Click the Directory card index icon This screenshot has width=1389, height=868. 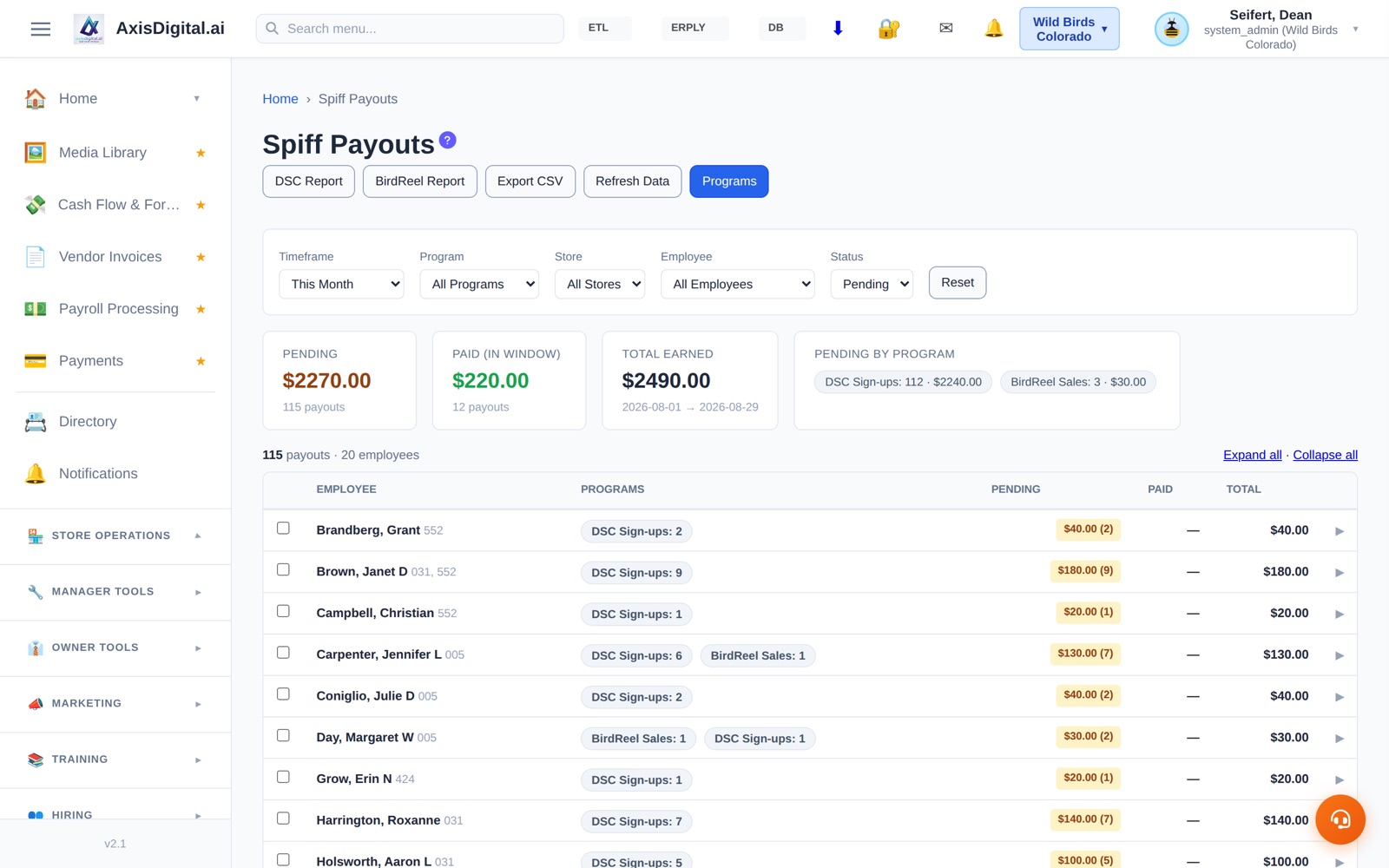coord(36,422)
